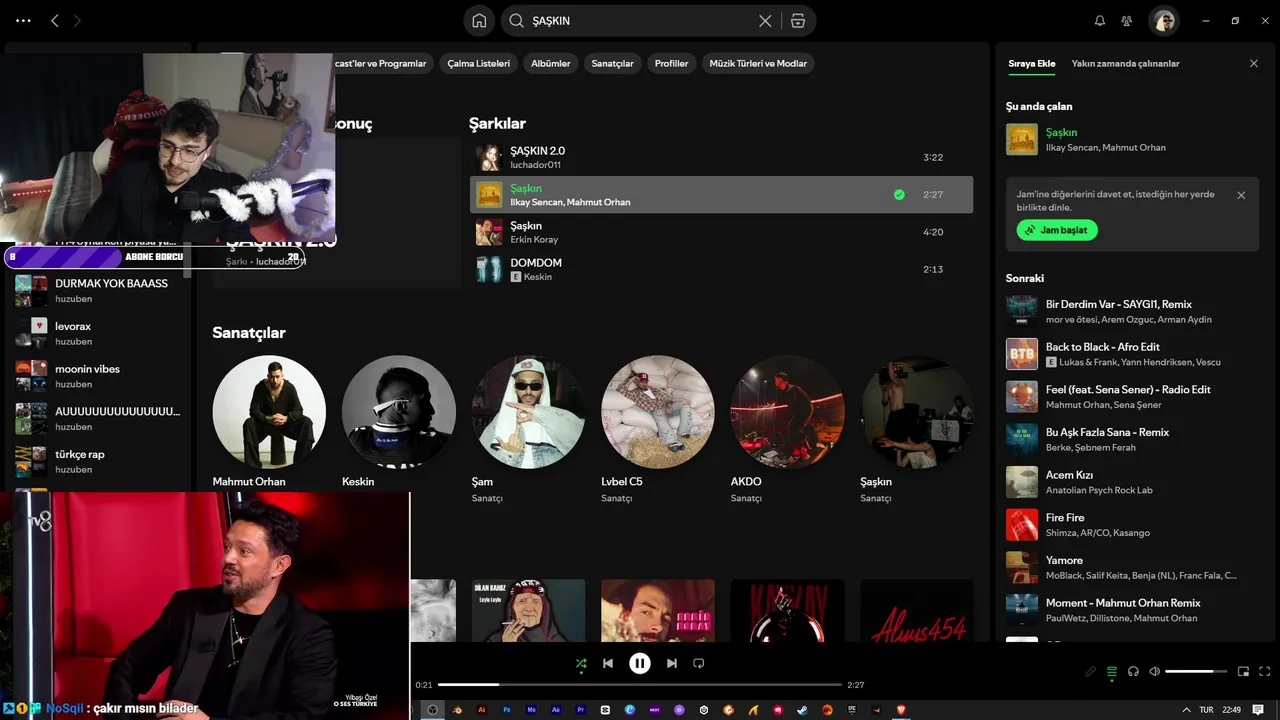Filter results by Profiller

[672, 63]
